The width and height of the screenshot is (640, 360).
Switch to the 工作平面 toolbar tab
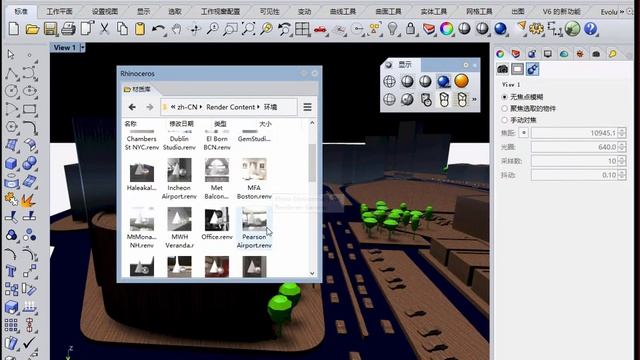[x=59, y=11]
